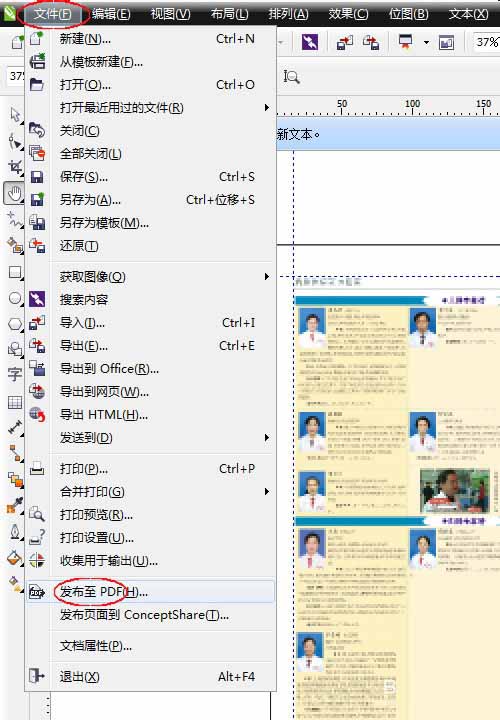
Task: Click the search content toolbar icon
Action: [x=310, y=42]
